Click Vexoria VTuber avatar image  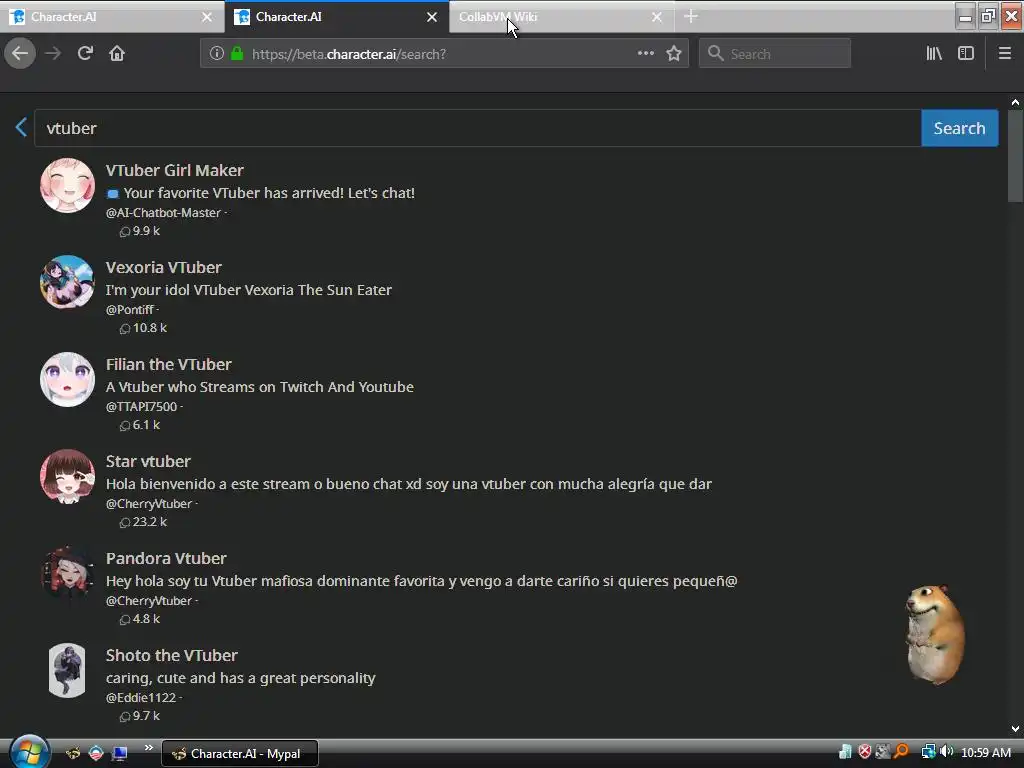[67, 282]
